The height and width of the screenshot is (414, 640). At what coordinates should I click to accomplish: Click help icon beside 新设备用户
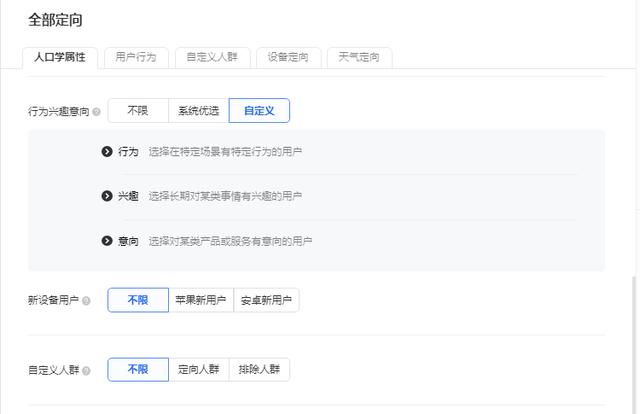coord(86,301)
